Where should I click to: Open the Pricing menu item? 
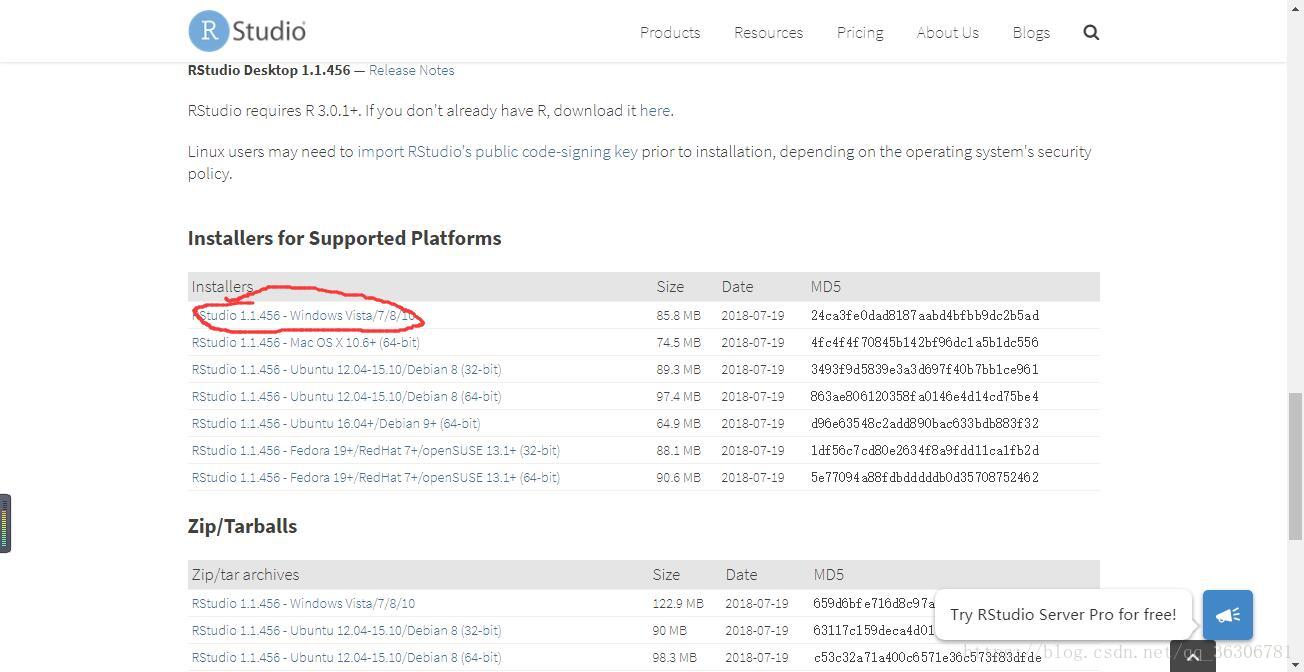(x=860, y=32)
